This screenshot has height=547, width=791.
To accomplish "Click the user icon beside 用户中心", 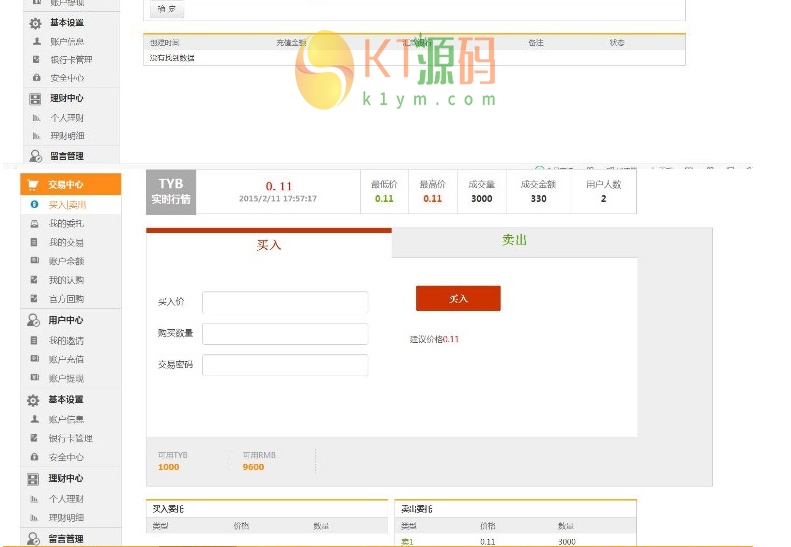I will (x=33, y=320).
